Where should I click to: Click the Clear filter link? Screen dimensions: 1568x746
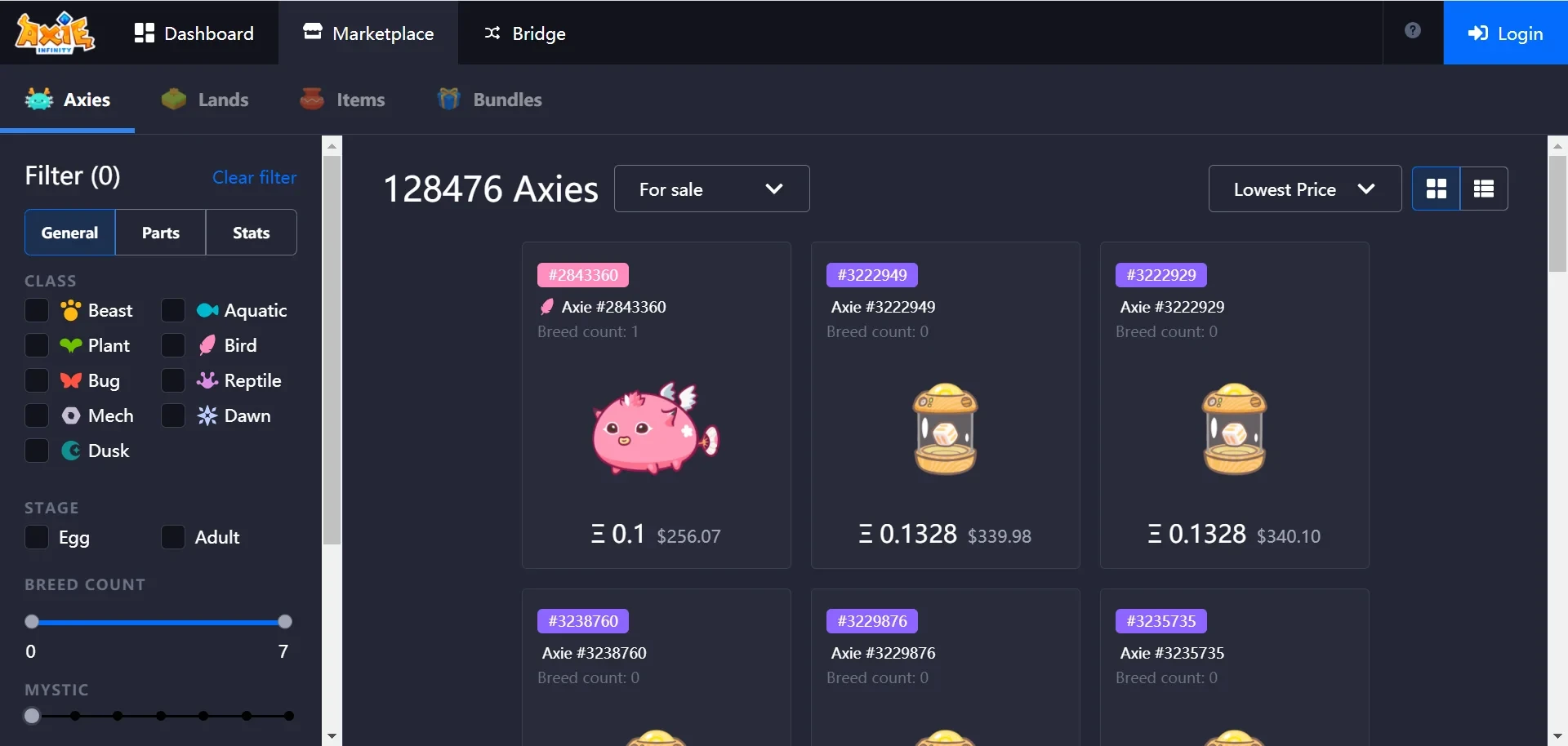tap(254, 177)
